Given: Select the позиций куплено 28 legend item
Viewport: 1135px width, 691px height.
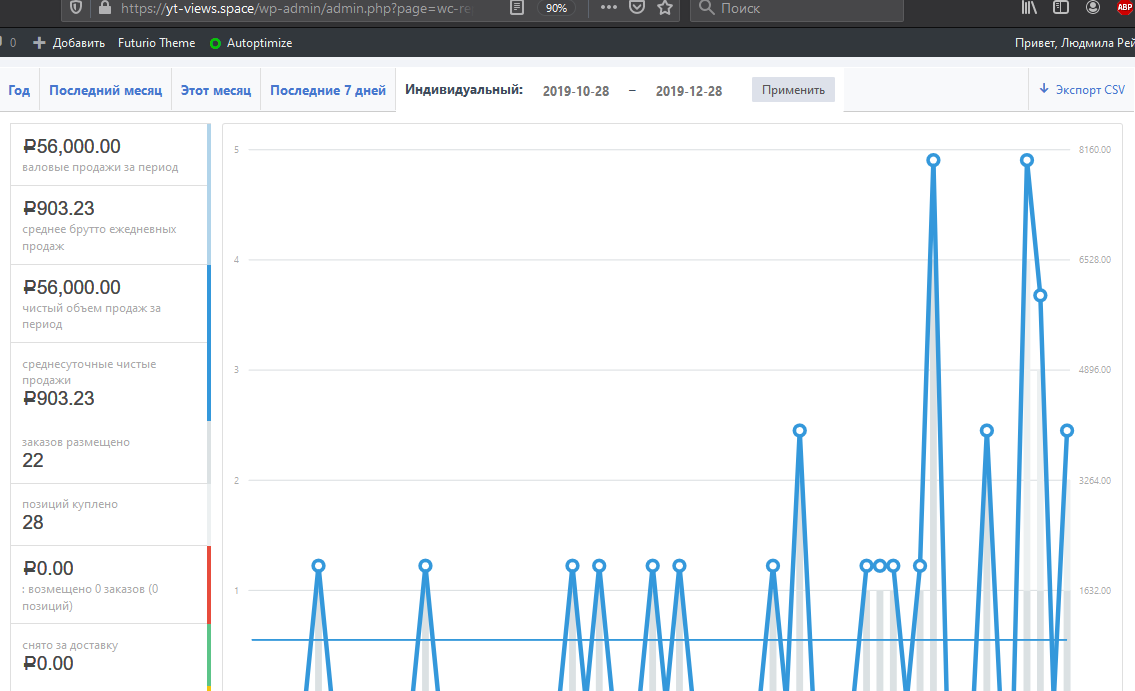Looking at the screenshot, I should click(x=111, y=514).
